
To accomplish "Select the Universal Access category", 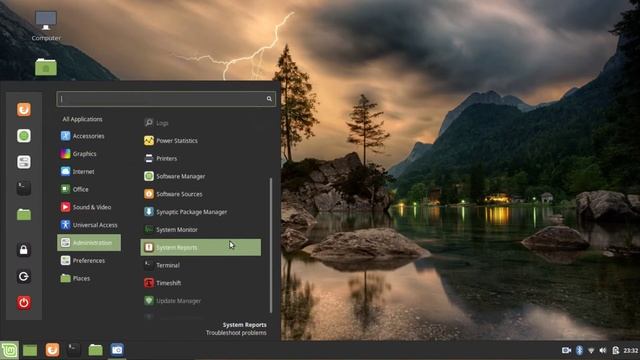I will 89,225.
